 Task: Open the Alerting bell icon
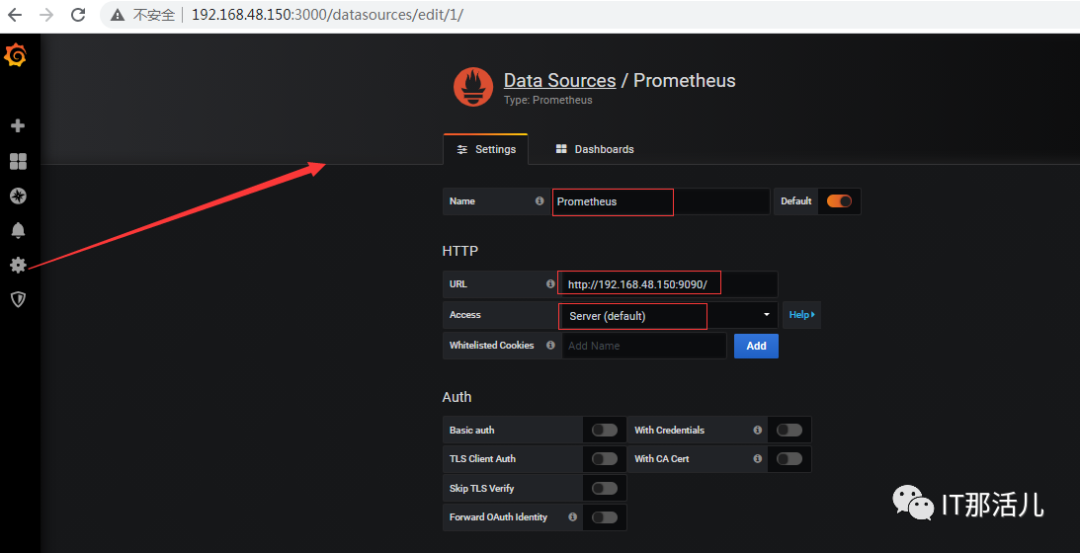(x=19, y=231)
